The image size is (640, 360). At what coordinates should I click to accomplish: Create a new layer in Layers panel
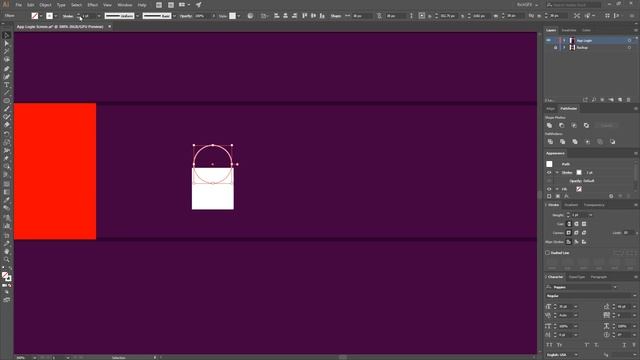(x=620, y=100)
